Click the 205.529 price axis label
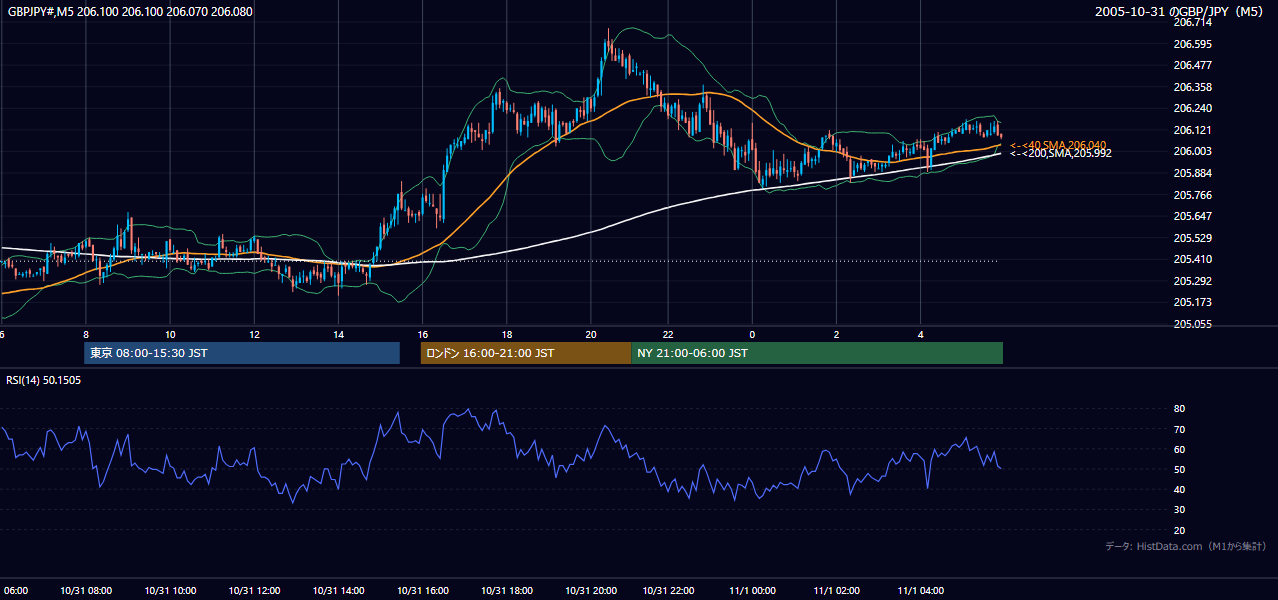 click(1193, 238)
